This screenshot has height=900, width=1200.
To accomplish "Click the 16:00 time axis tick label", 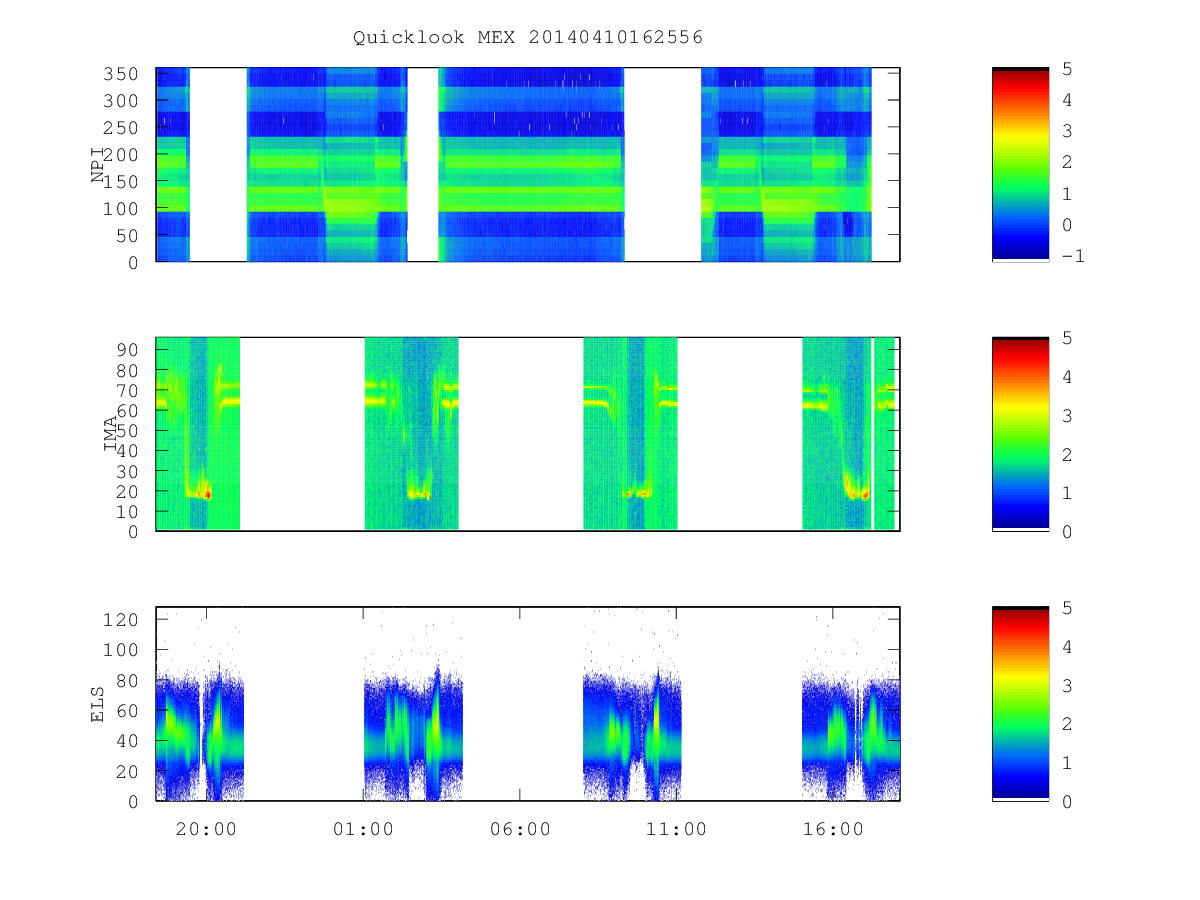I will point(833,829).
